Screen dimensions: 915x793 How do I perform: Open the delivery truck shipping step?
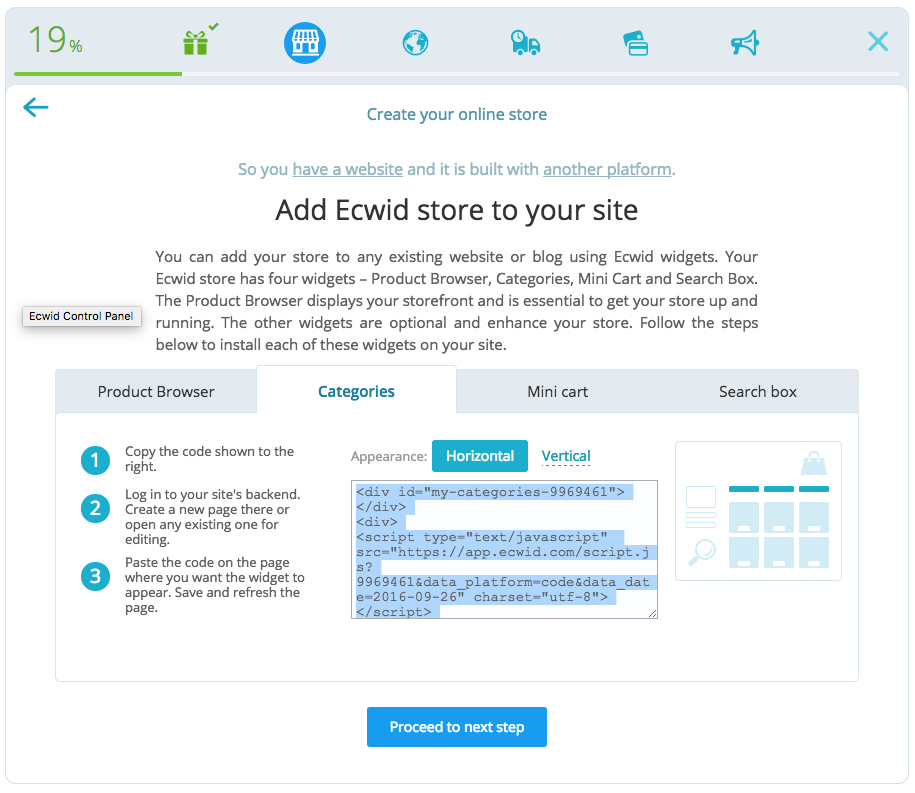pyautogui.click(x=525, y=43)
